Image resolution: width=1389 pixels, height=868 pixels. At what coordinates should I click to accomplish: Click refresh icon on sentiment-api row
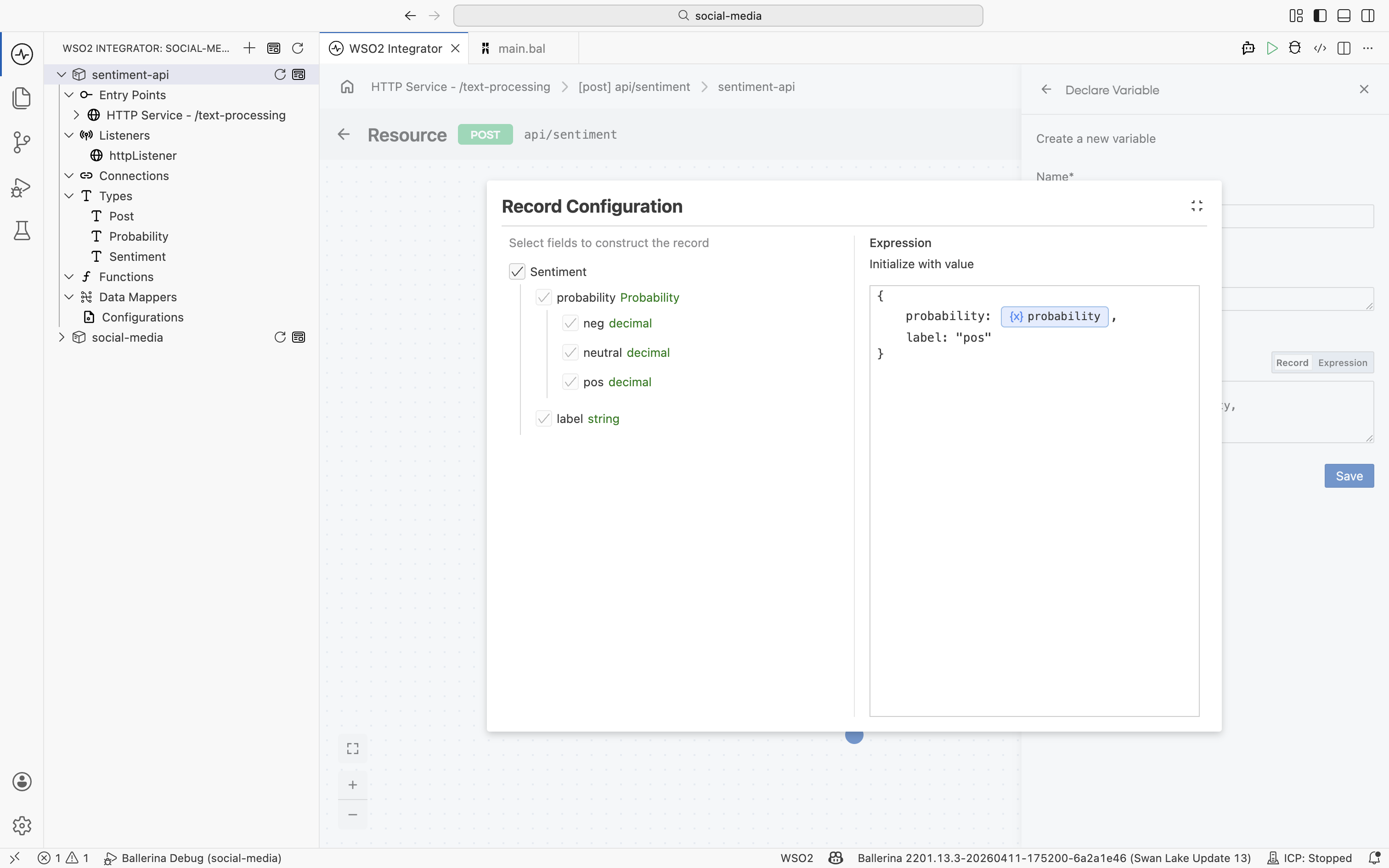[x=280, y=74]
